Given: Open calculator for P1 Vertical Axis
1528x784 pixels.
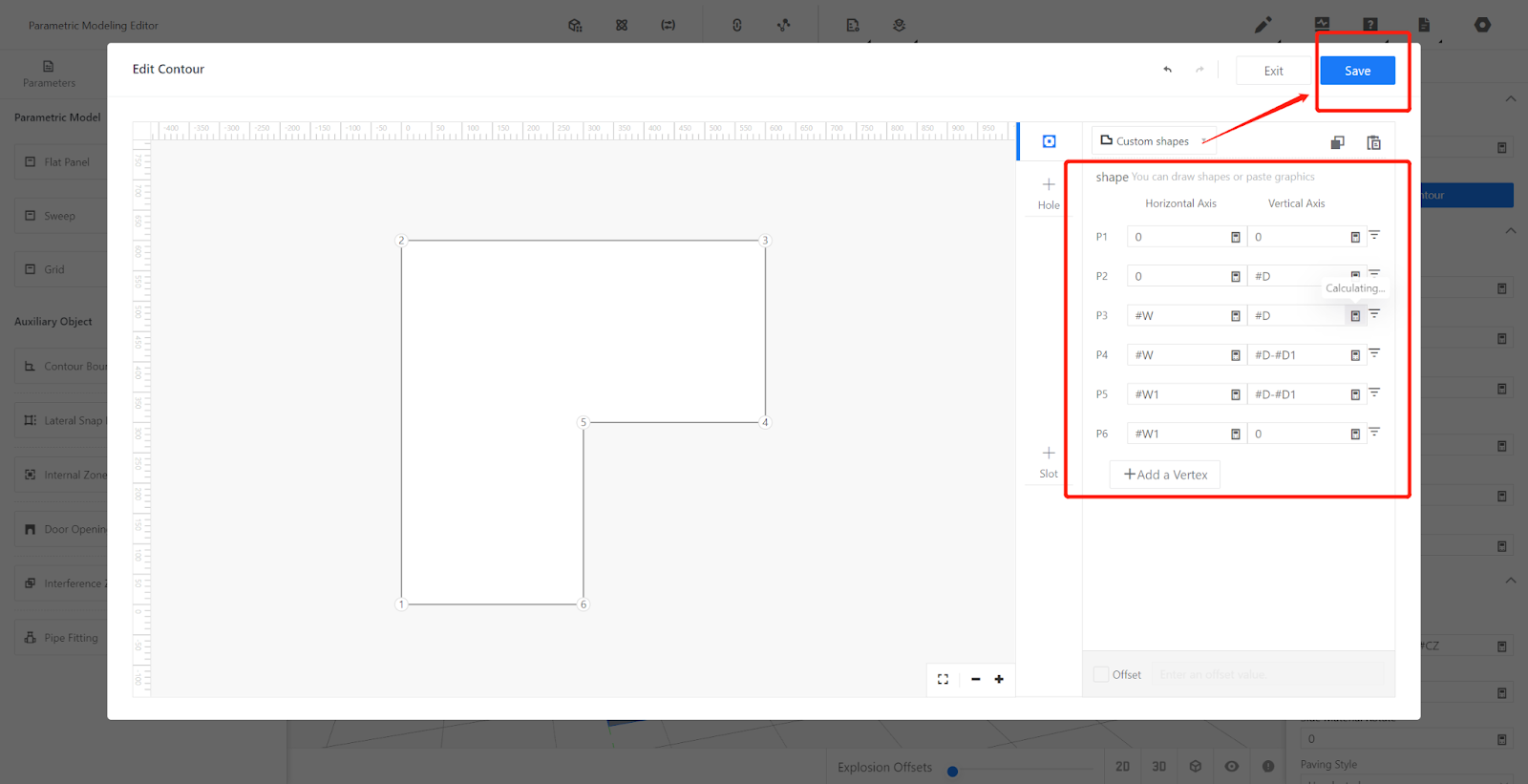Looking at the screenshot, I should pyautogui.click(x=1355, y=237).
